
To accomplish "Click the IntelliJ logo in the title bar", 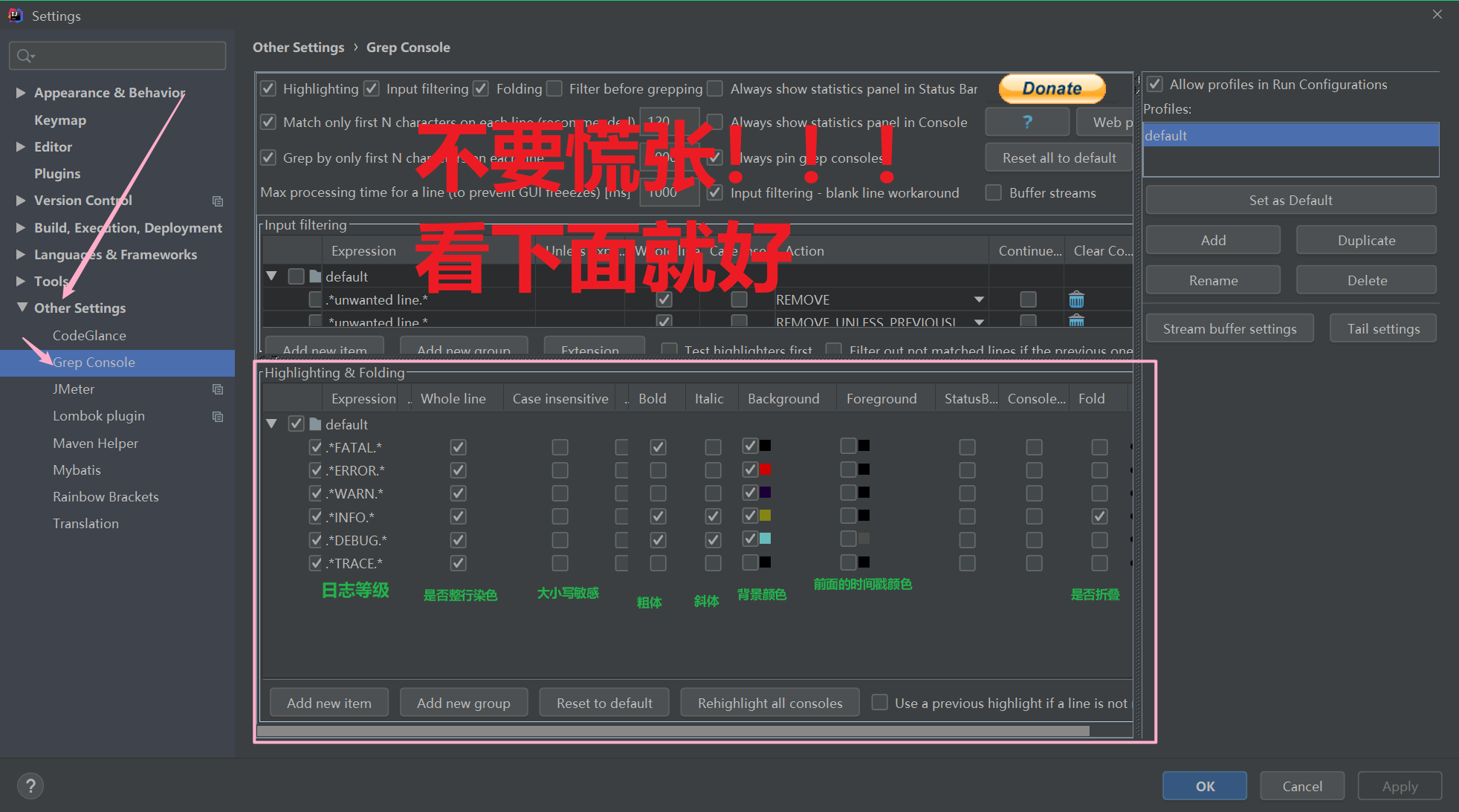I will tap(15, 15).
